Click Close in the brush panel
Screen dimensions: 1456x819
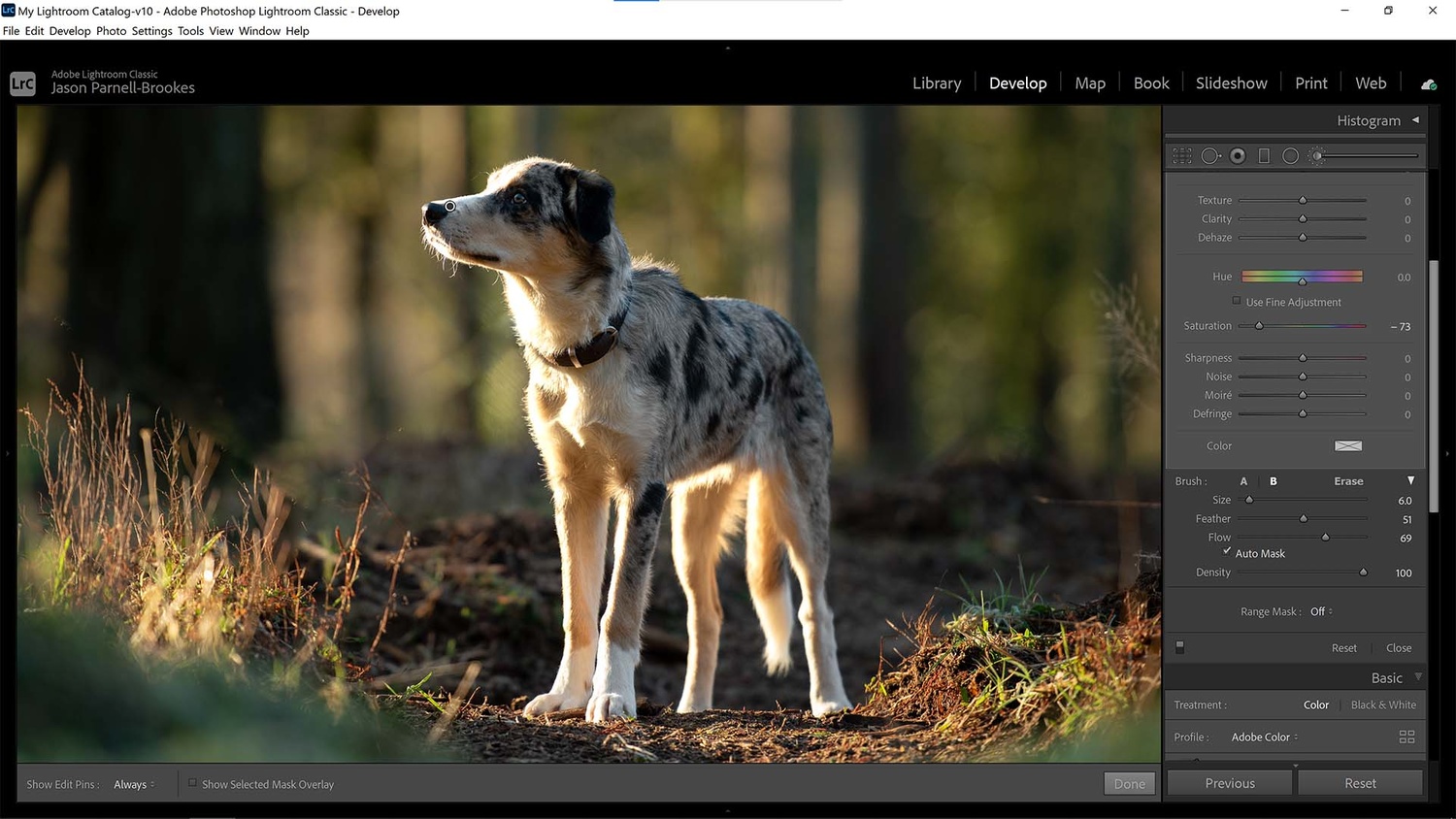(x=1399, y=648)
